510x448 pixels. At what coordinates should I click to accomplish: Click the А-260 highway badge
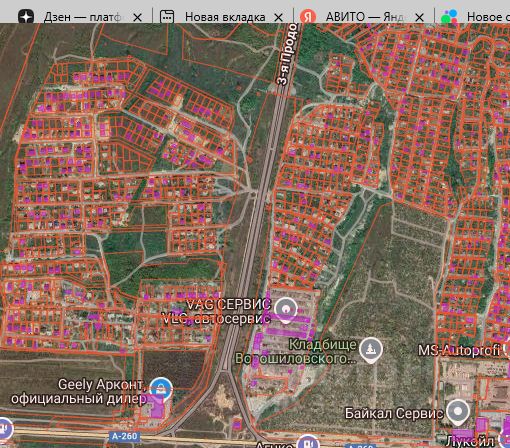tap(124, 436)
